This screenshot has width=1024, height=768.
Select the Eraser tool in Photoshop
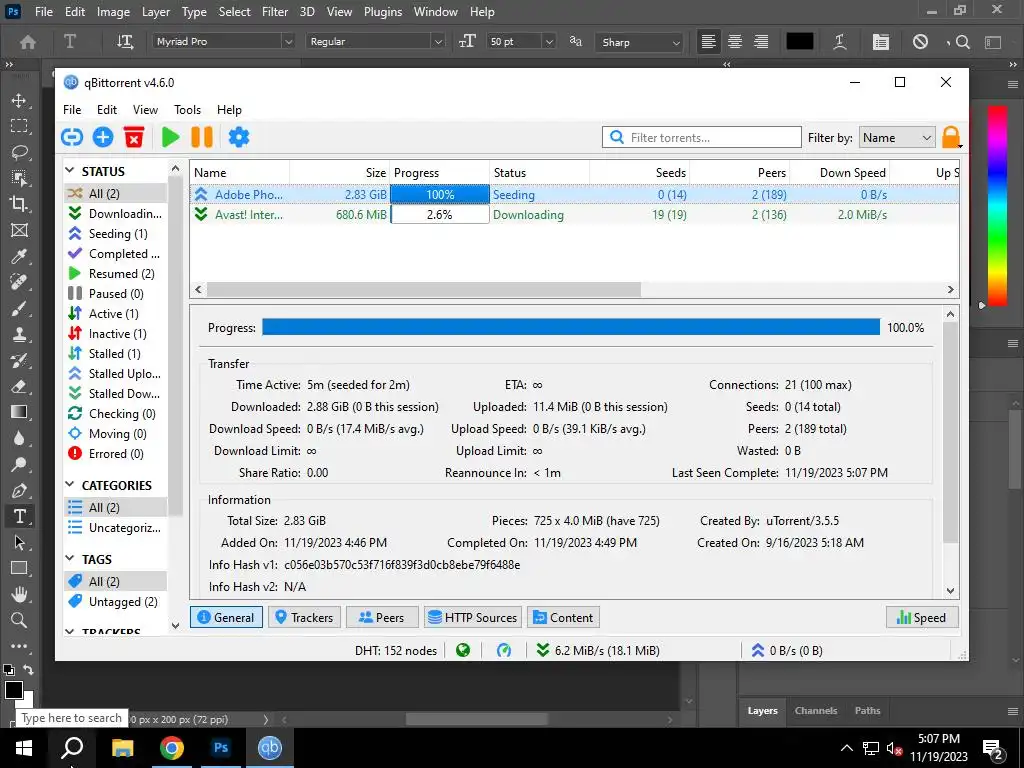pyautogui.click(x=19, y=386)
